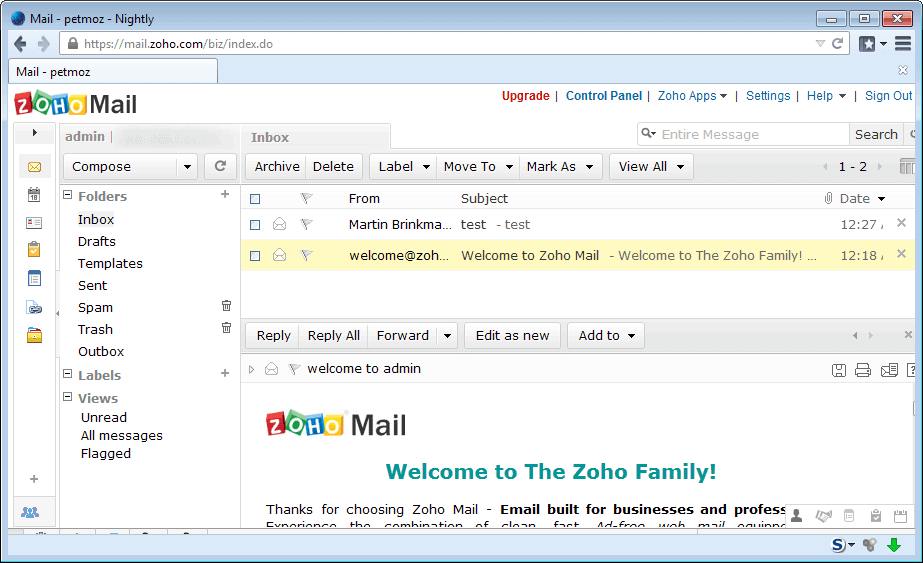Open message in new window icon
The width and height of the screenshot is (923, 563).
889,370
